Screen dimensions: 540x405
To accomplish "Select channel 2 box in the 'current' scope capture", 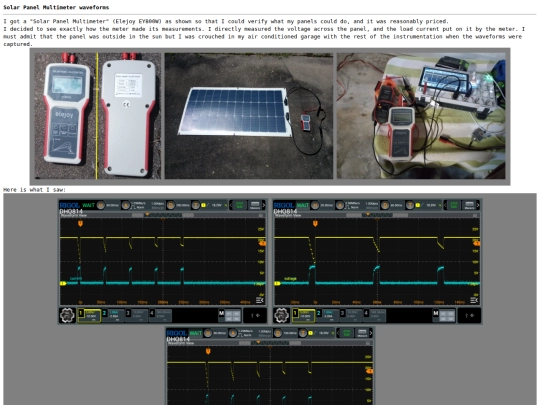I will coord(113,315).
